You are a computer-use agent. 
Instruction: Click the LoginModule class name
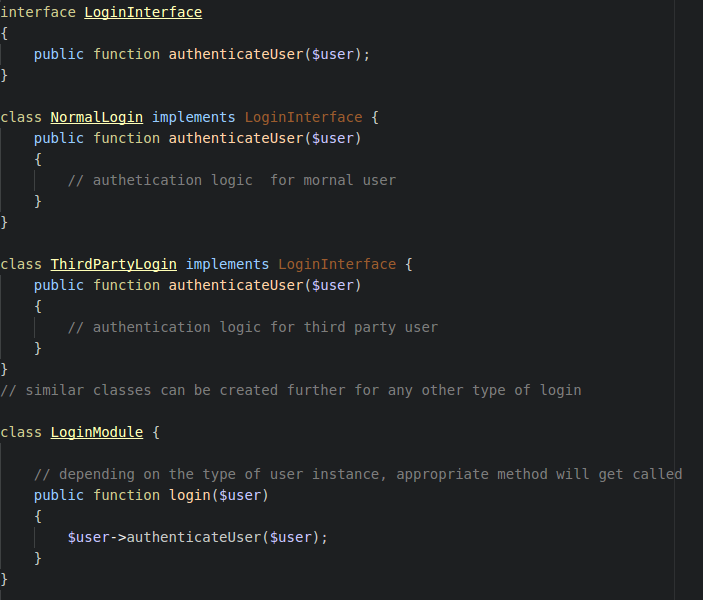click(97, 432)
